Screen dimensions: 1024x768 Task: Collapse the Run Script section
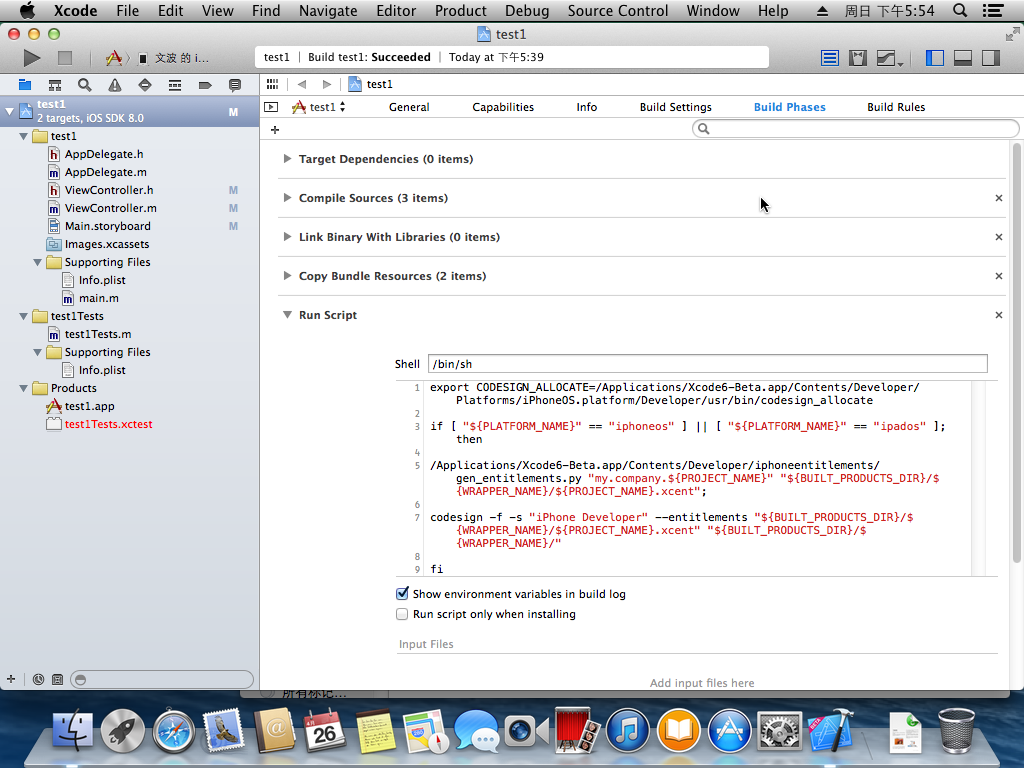point(287,315)
